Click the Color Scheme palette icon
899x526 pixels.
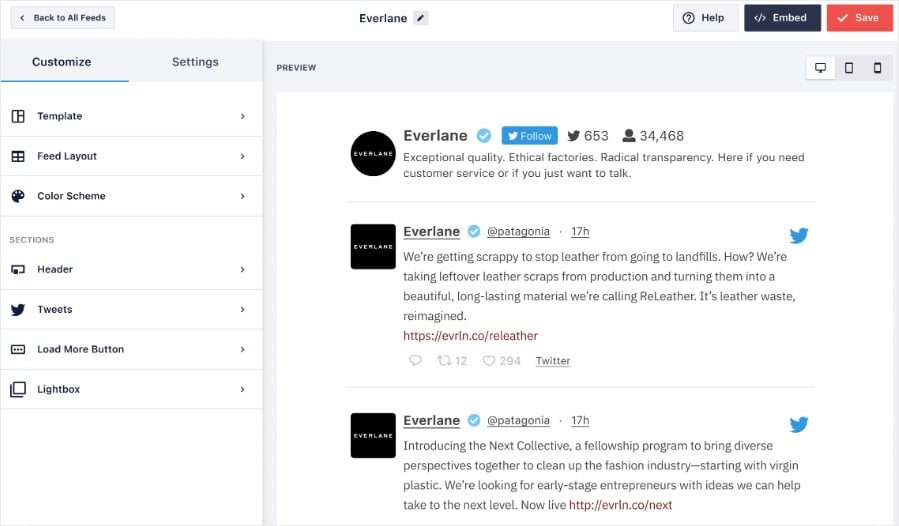[x=18, y=196]
